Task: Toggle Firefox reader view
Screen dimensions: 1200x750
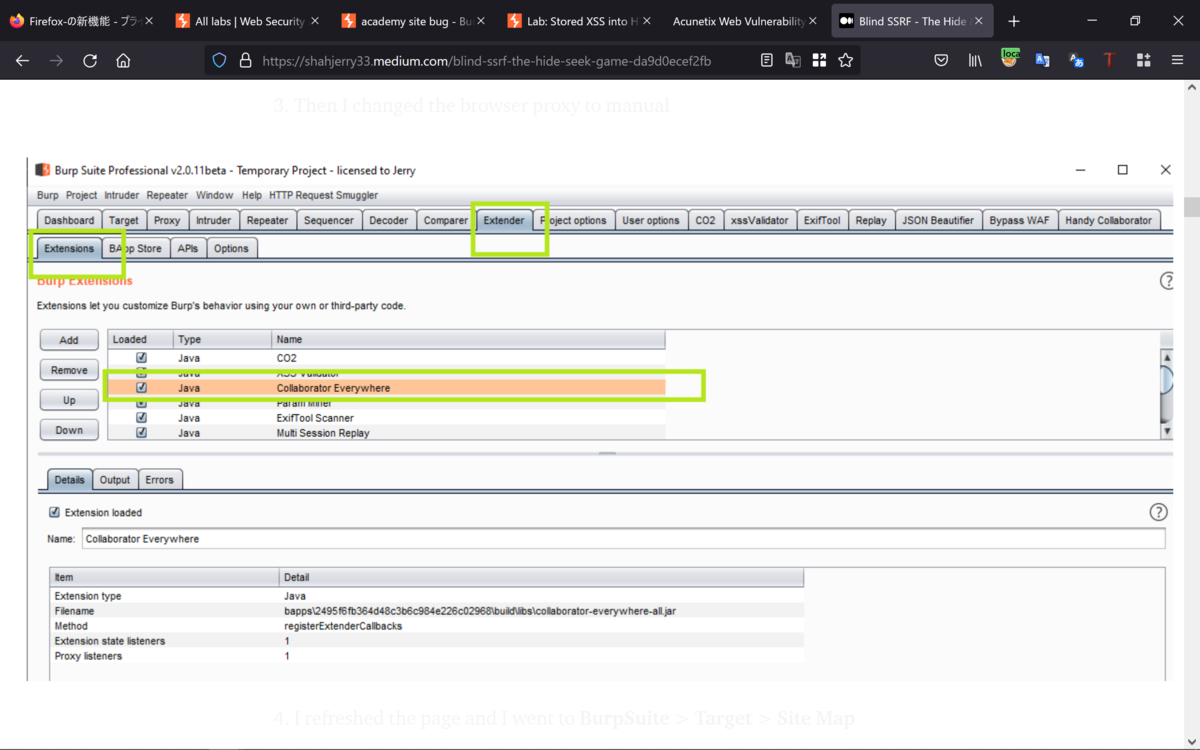Action: click(767, 61)
